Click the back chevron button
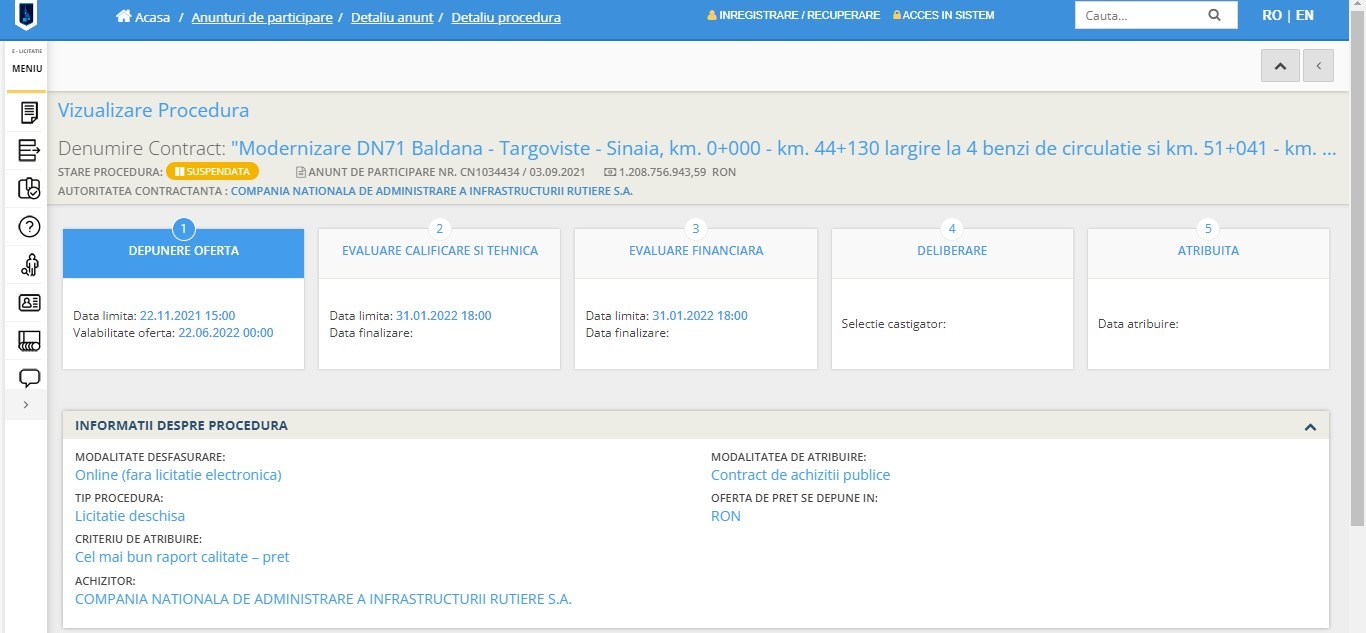This screenshot has height=633, width=1366. [1318, 66]
